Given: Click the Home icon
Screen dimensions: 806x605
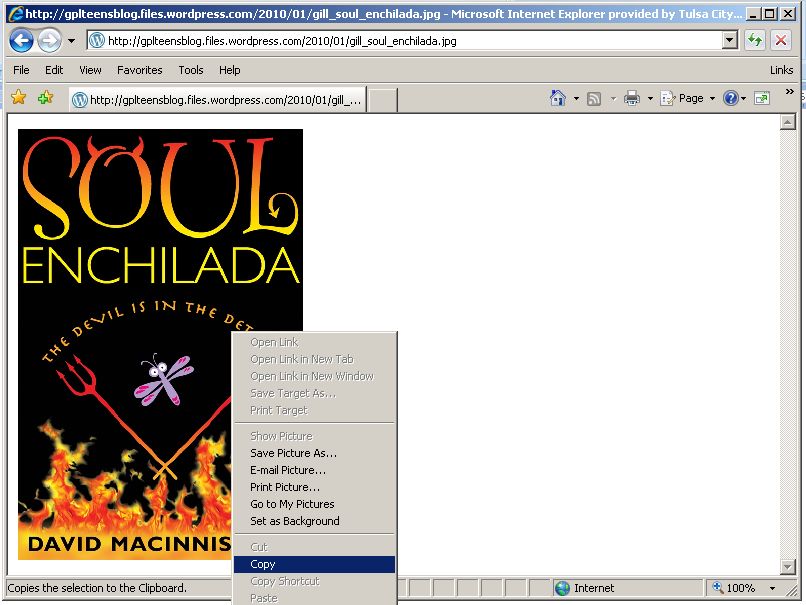Looking at the screenshot, I should [558, 98].
